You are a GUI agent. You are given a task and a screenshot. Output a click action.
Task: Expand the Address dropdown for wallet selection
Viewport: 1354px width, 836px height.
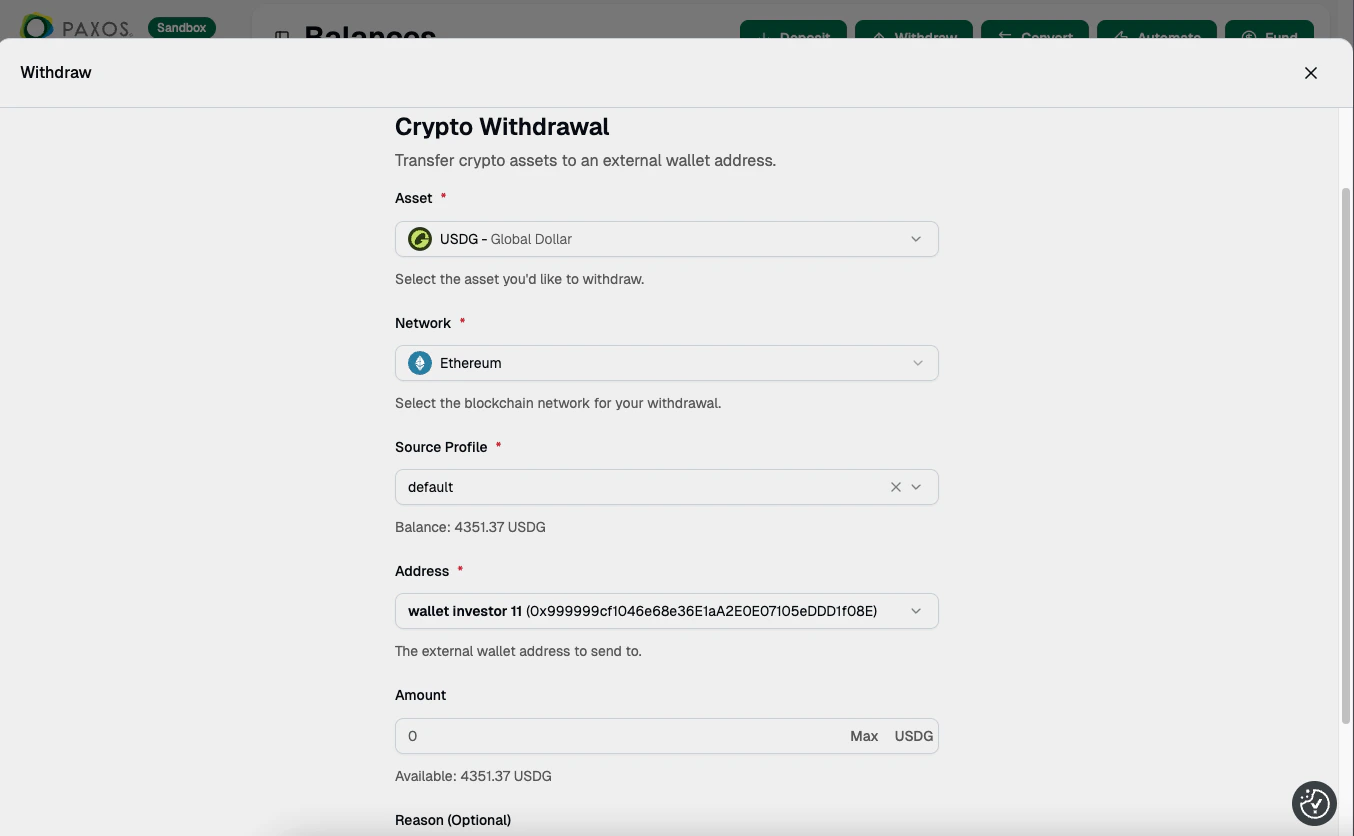(915, 611)
